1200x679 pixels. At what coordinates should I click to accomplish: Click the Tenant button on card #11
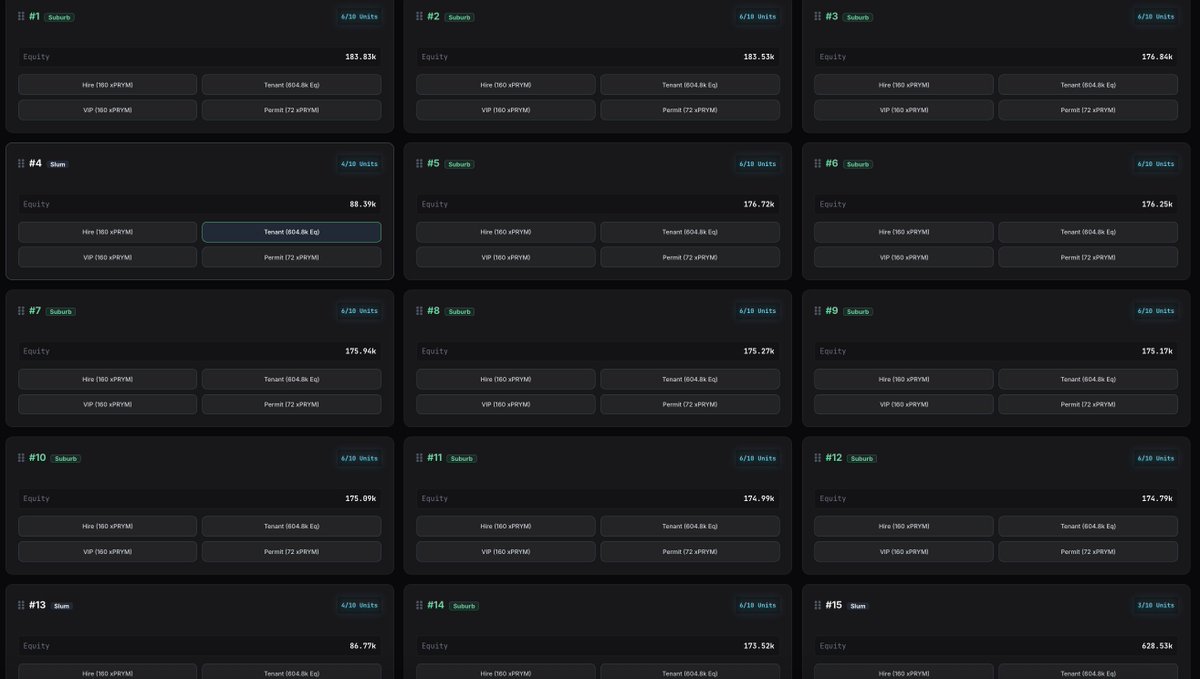tap(690, 526)
